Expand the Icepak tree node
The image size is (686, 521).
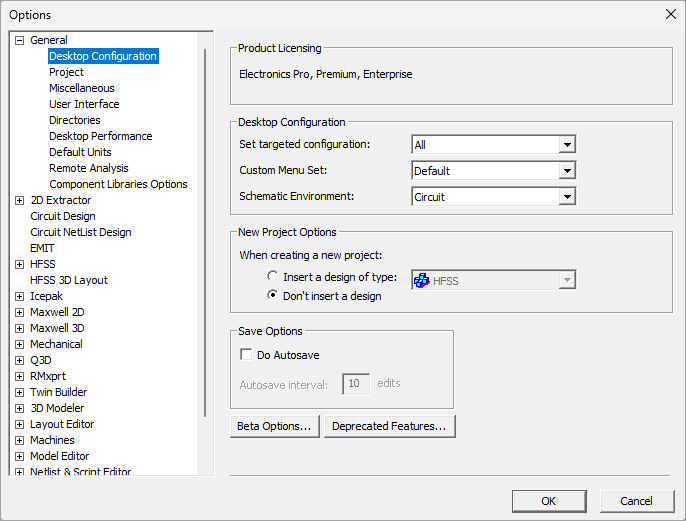19,297
